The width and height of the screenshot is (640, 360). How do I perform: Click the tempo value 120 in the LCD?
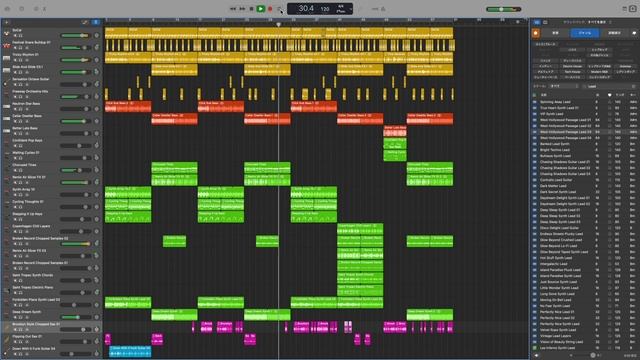coord(325,9)
